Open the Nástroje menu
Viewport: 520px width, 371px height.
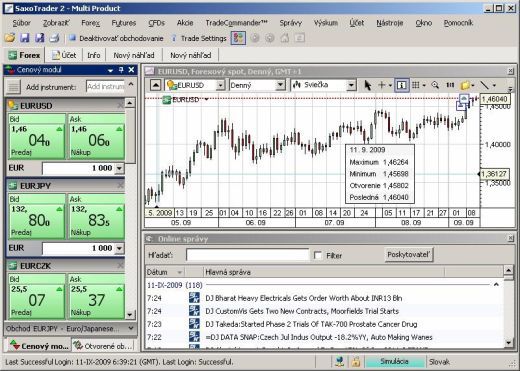[390, 23]
